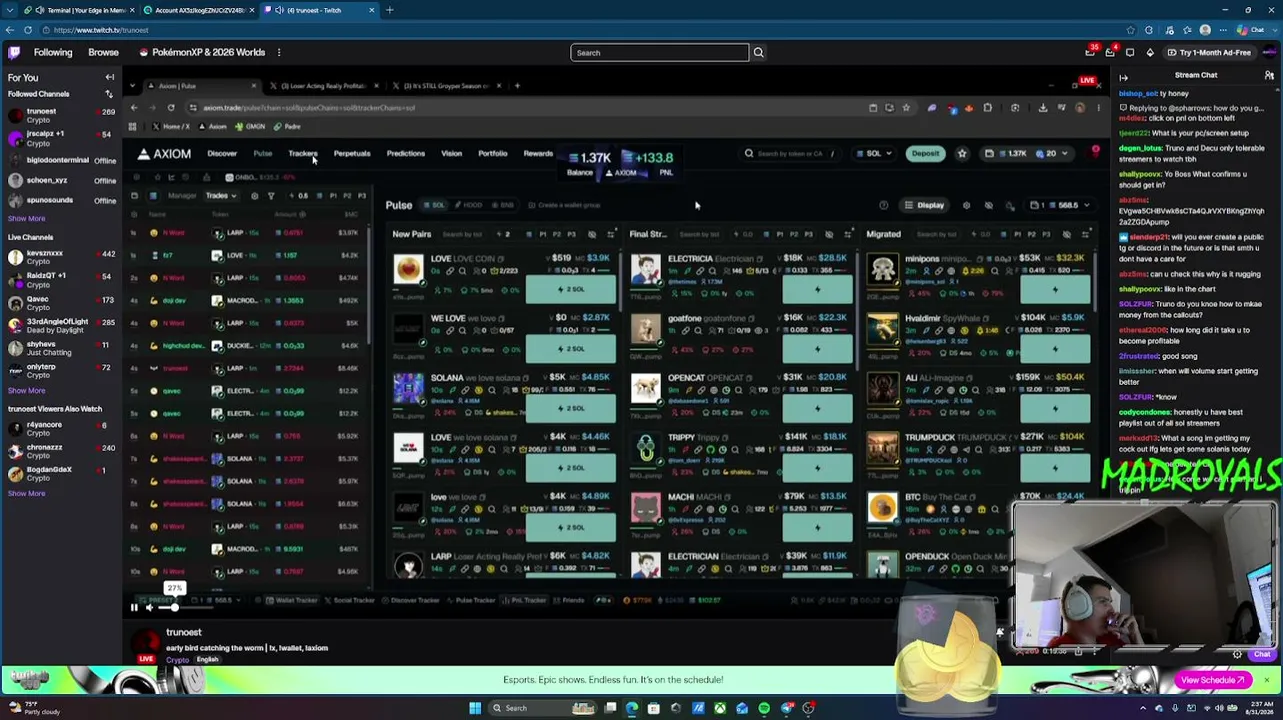1283x720 pixels.
Task: Toggle the SOL chain in Pulse header
Action: (x=434, y=205)
